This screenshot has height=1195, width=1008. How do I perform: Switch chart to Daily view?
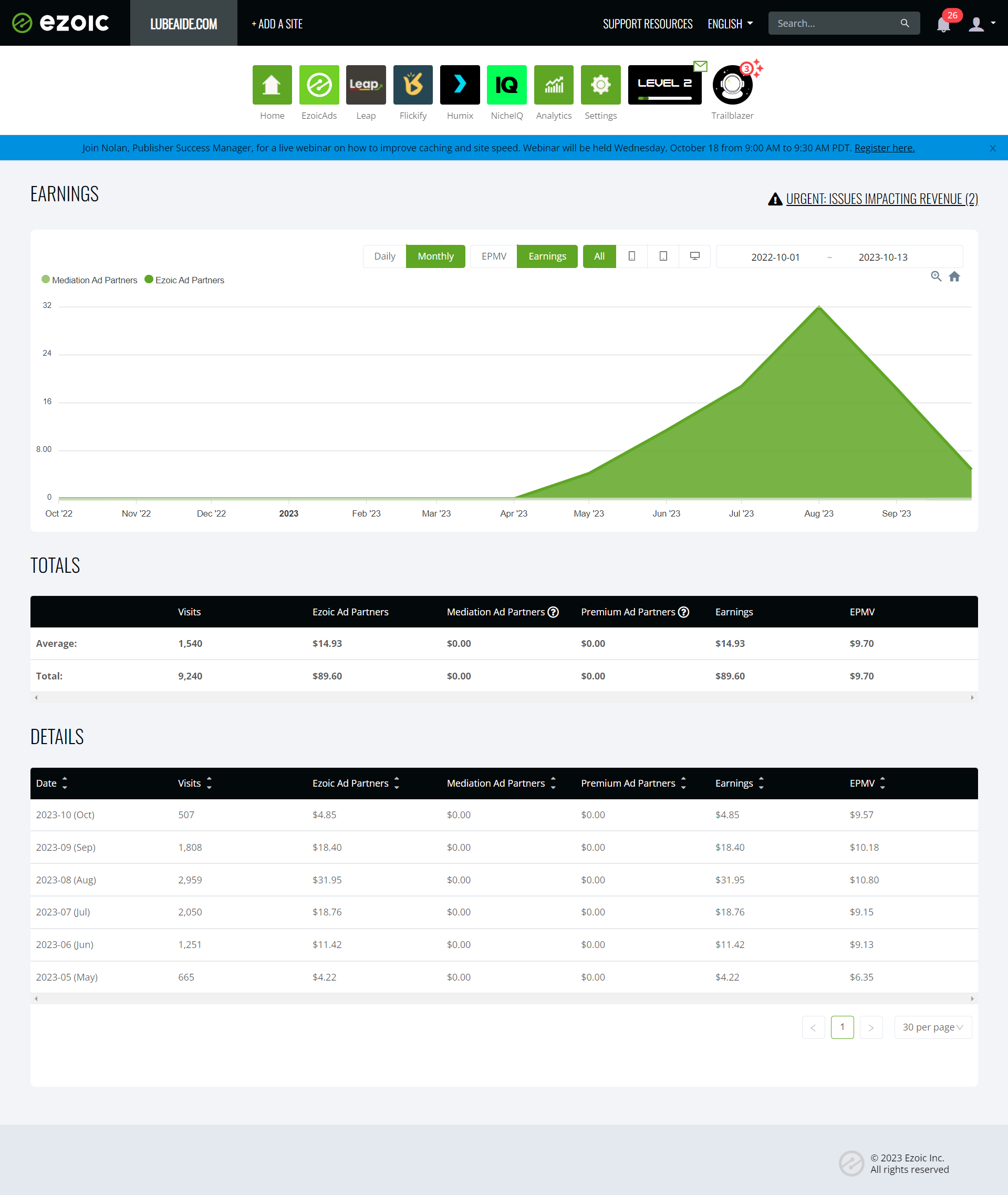coord(385,256)
